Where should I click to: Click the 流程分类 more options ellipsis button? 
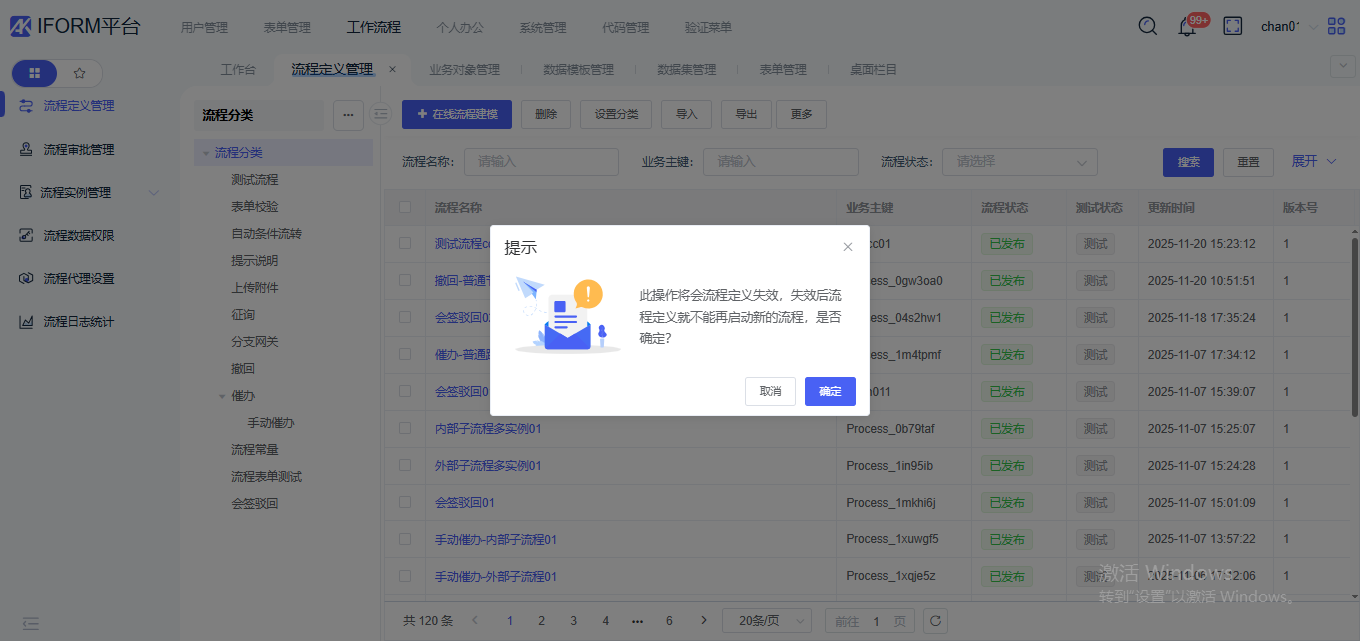348,115
